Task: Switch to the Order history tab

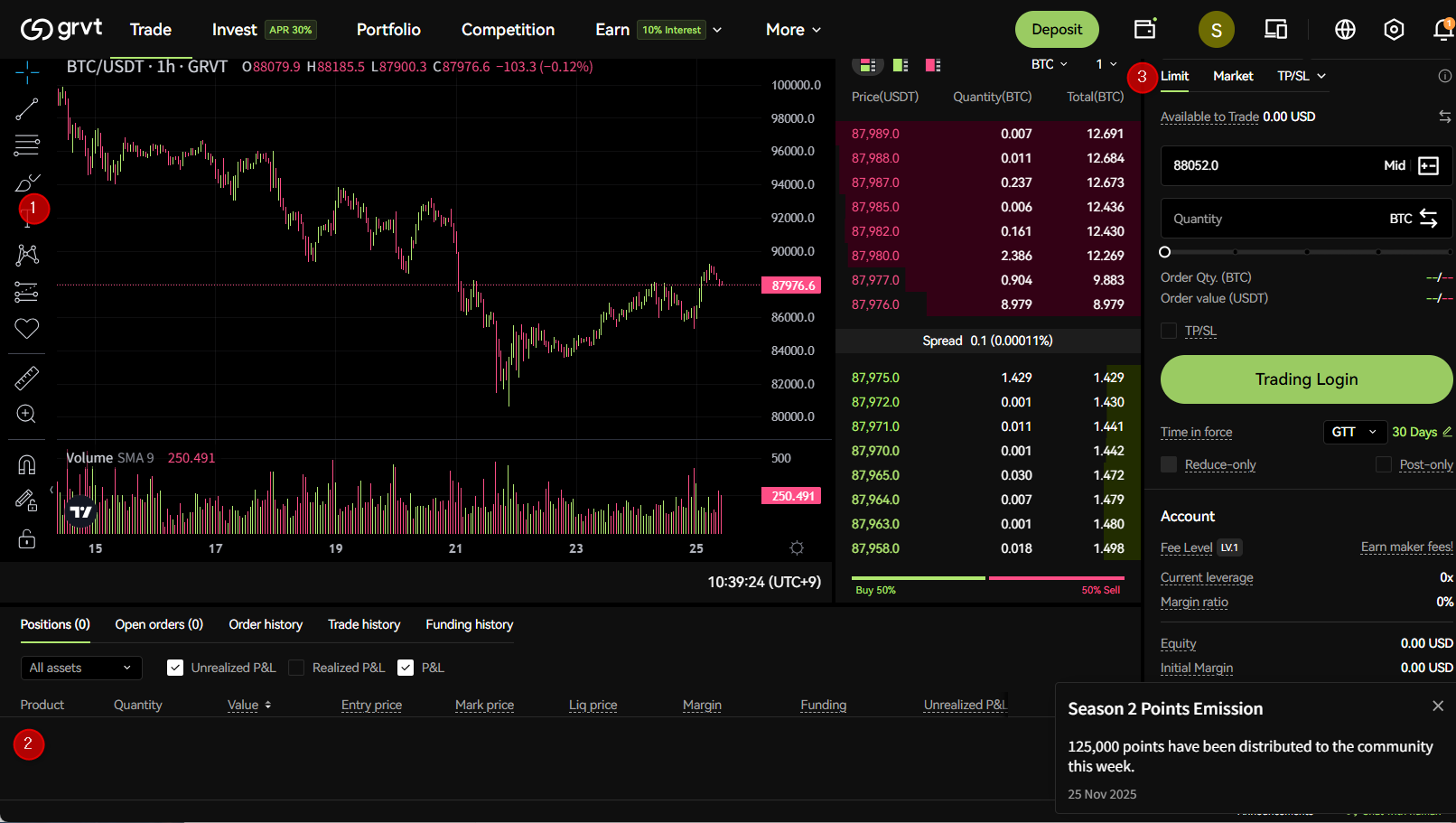Action: point(266,624)
